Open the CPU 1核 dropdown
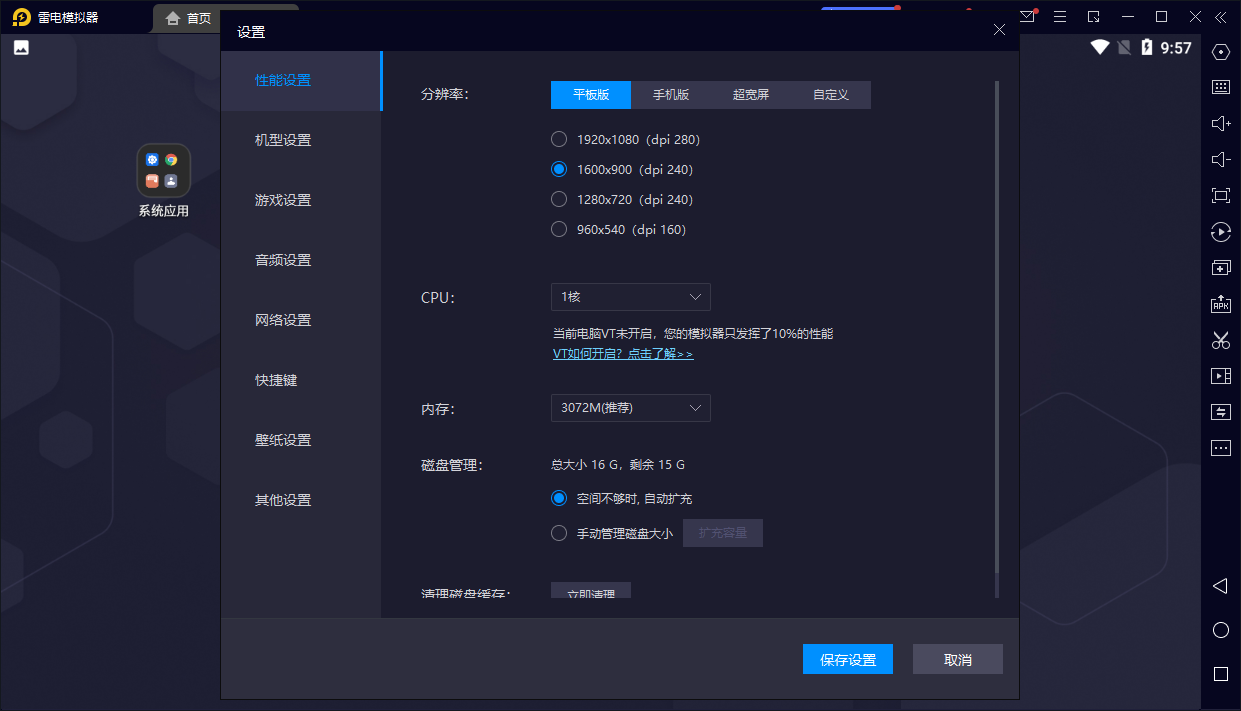Screen dimensions: 1241x711 point(630,297)
